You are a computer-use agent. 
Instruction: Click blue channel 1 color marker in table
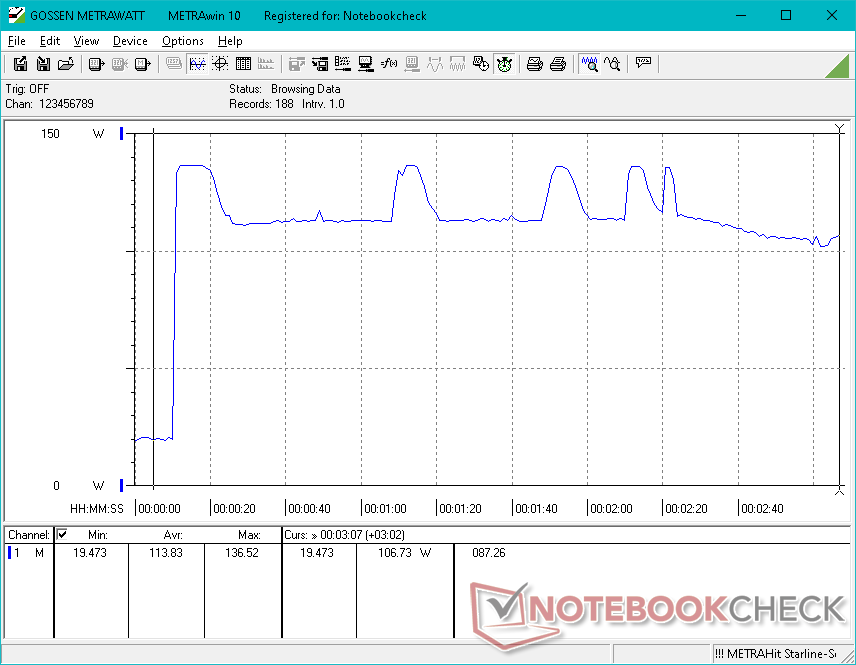coord(9,553)
